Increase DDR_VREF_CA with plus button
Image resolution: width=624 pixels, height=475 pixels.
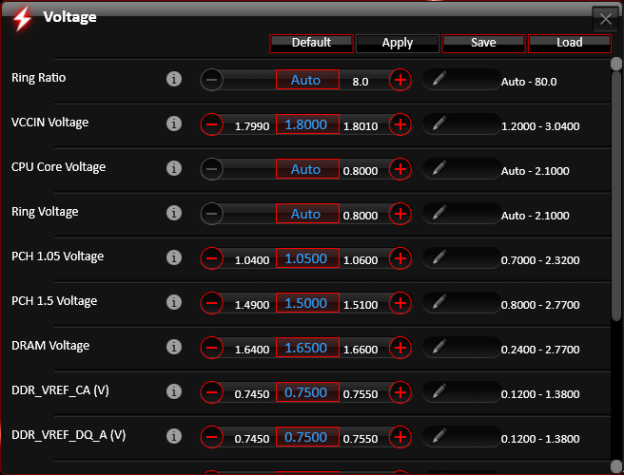coord(400,393)
